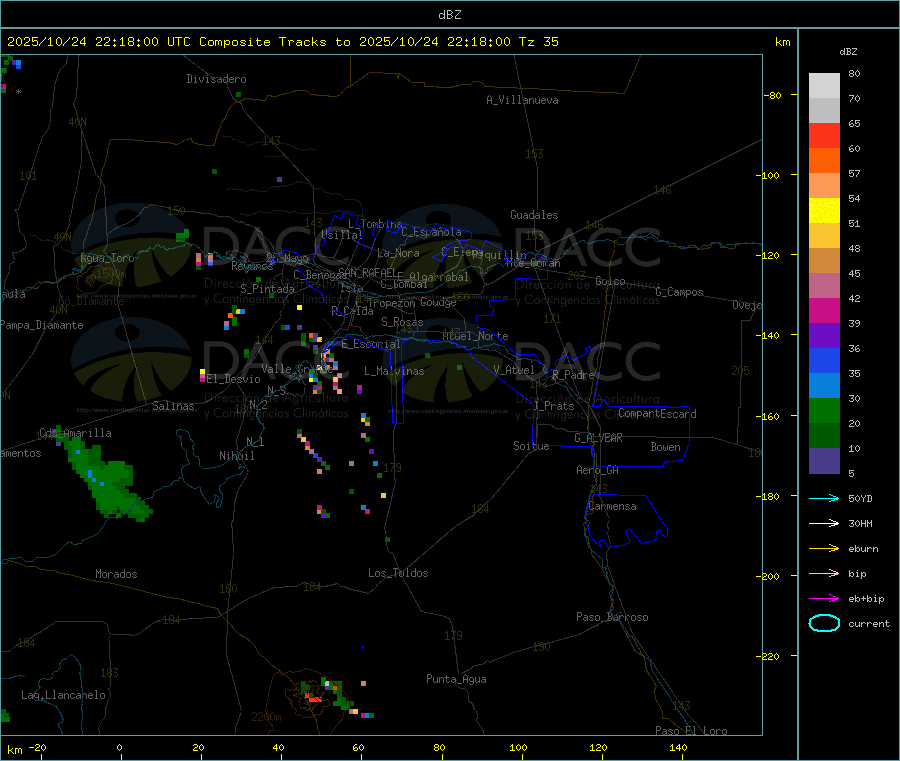Image resolution: width=900 pixels, height=761 pixels.
Task: Click the cyan 50YD arrow in the legend
Action: 824,498
